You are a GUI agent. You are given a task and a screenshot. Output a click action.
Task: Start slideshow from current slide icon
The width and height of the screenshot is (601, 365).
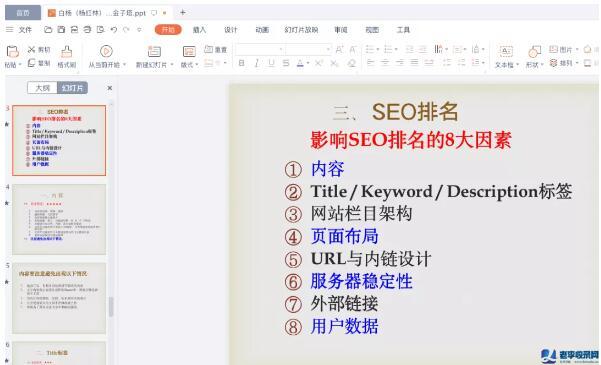(106, 51)
